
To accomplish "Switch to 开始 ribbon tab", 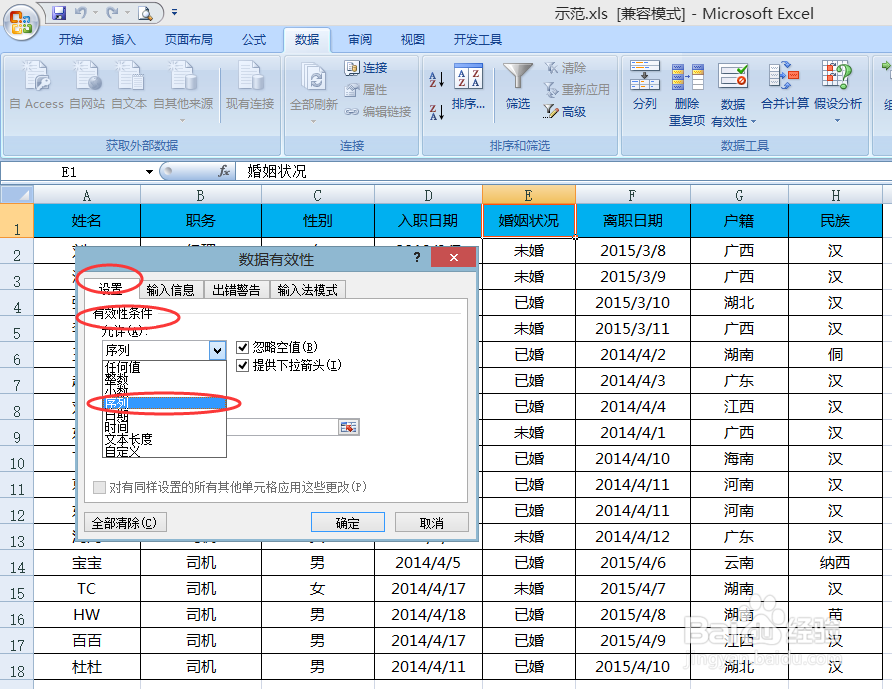I will click(x=71, y=39).
